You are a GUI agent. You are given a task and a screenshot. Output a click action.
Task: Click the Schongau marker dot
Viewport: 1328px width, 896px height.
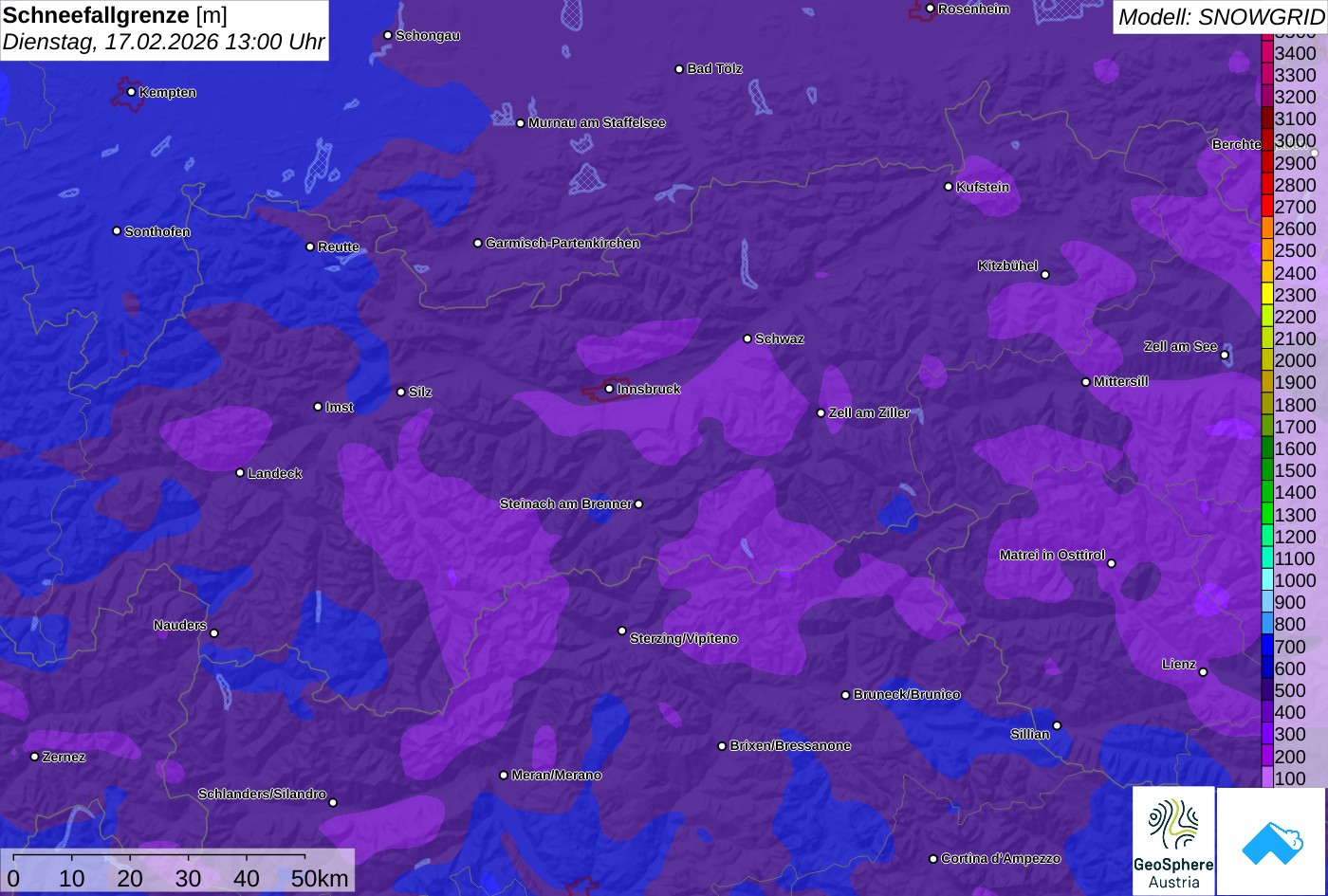click(x=388, y=35)
